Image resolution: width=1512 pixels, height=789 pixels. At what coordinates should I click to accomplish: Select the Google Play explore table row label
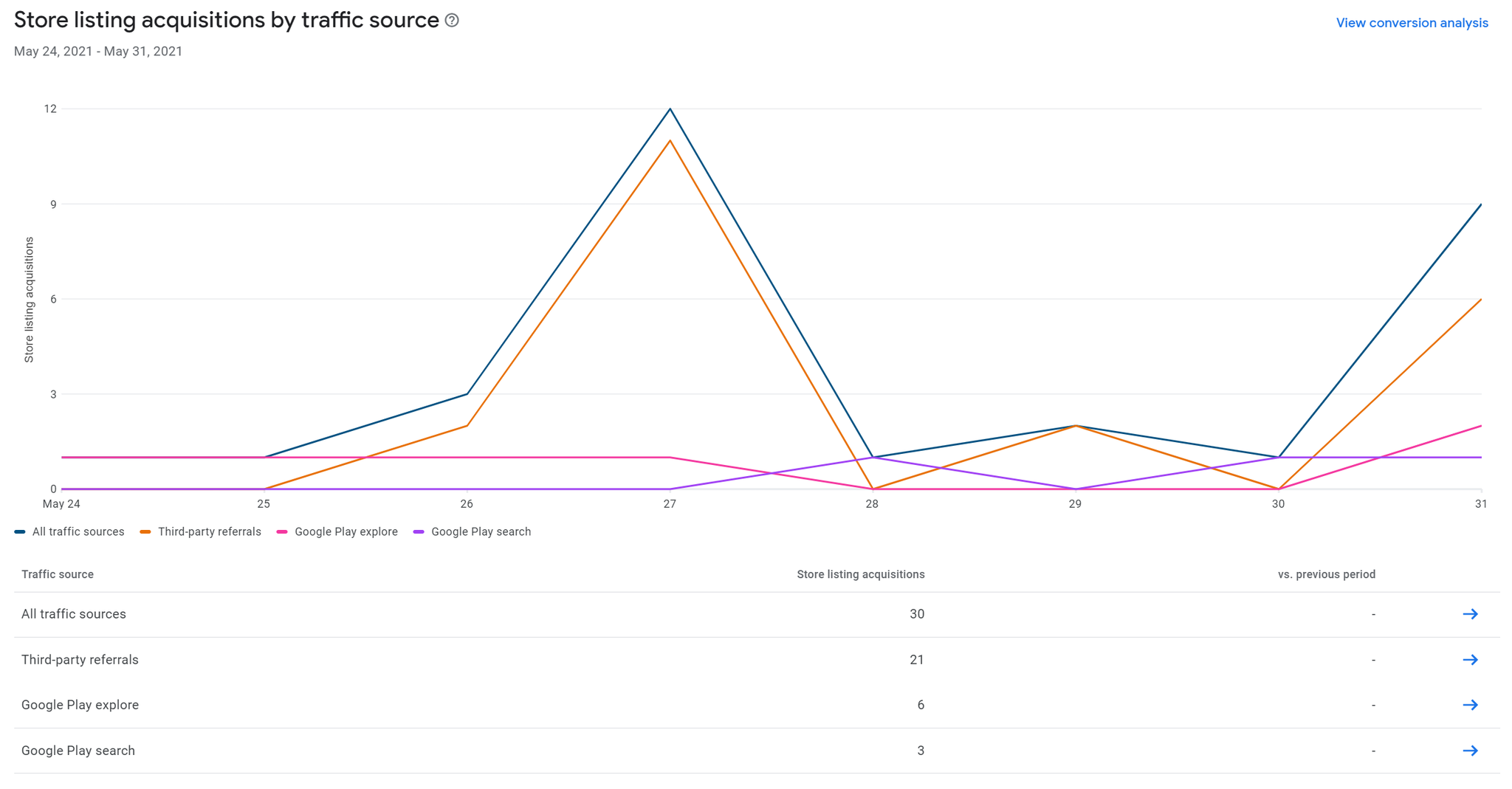click(x=80, y=705)
